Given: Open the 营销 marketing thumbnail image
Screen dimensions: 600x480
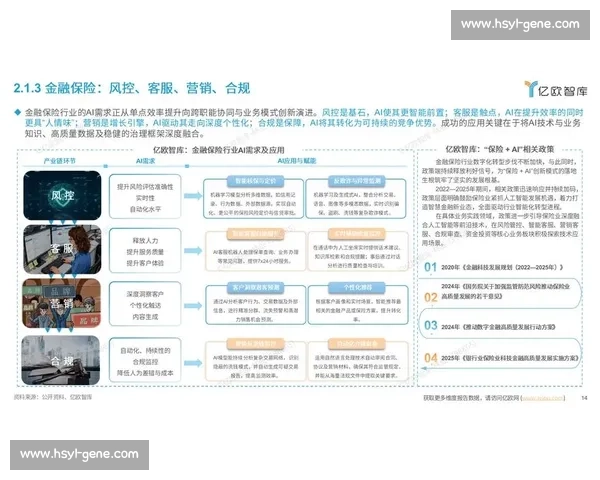Looking at the screenshot, I should (x=61, y=303).
